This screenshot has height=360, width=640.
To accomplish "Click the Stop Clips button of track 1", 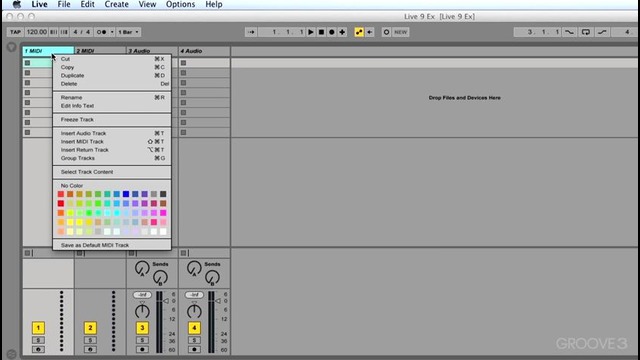I will coord(27,253).
